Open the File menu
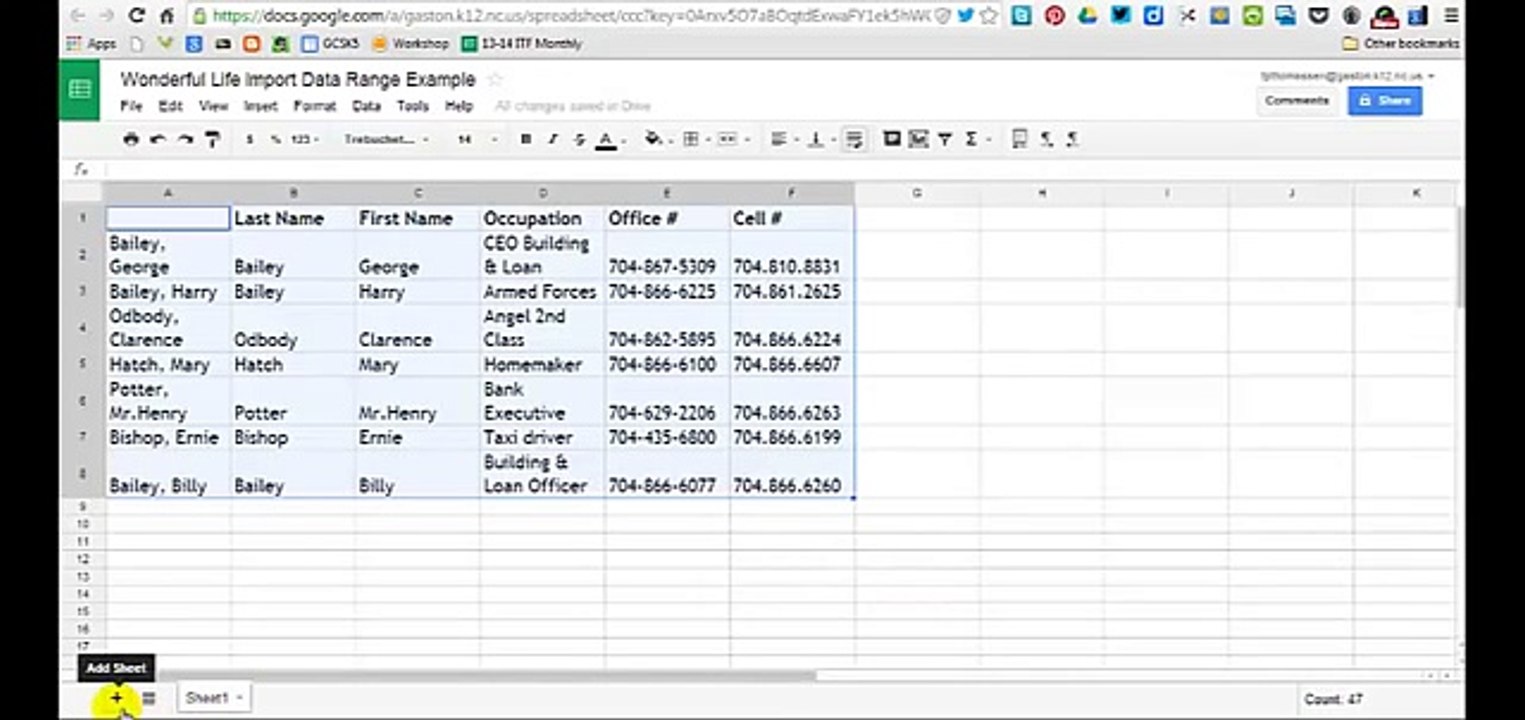 (x=131, y=106)
